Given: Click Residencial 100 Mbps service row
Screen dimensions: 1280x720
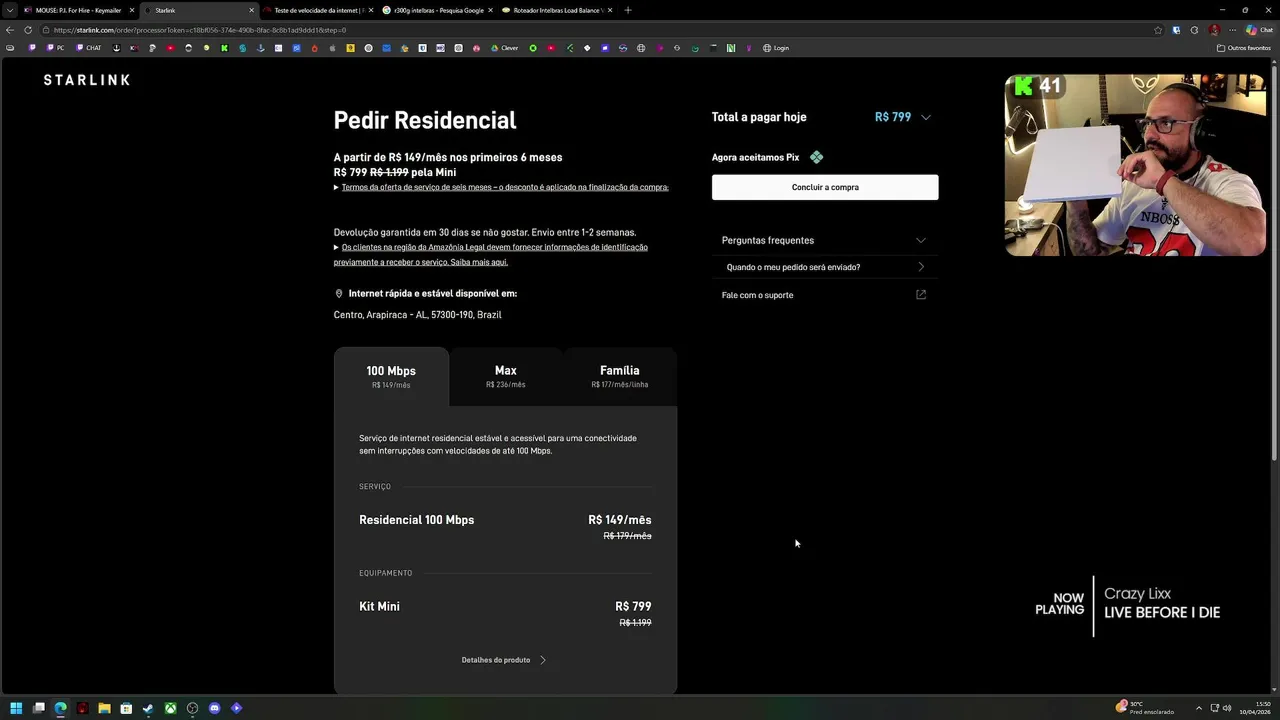Looking at the screenshot, I should point(505,526).
